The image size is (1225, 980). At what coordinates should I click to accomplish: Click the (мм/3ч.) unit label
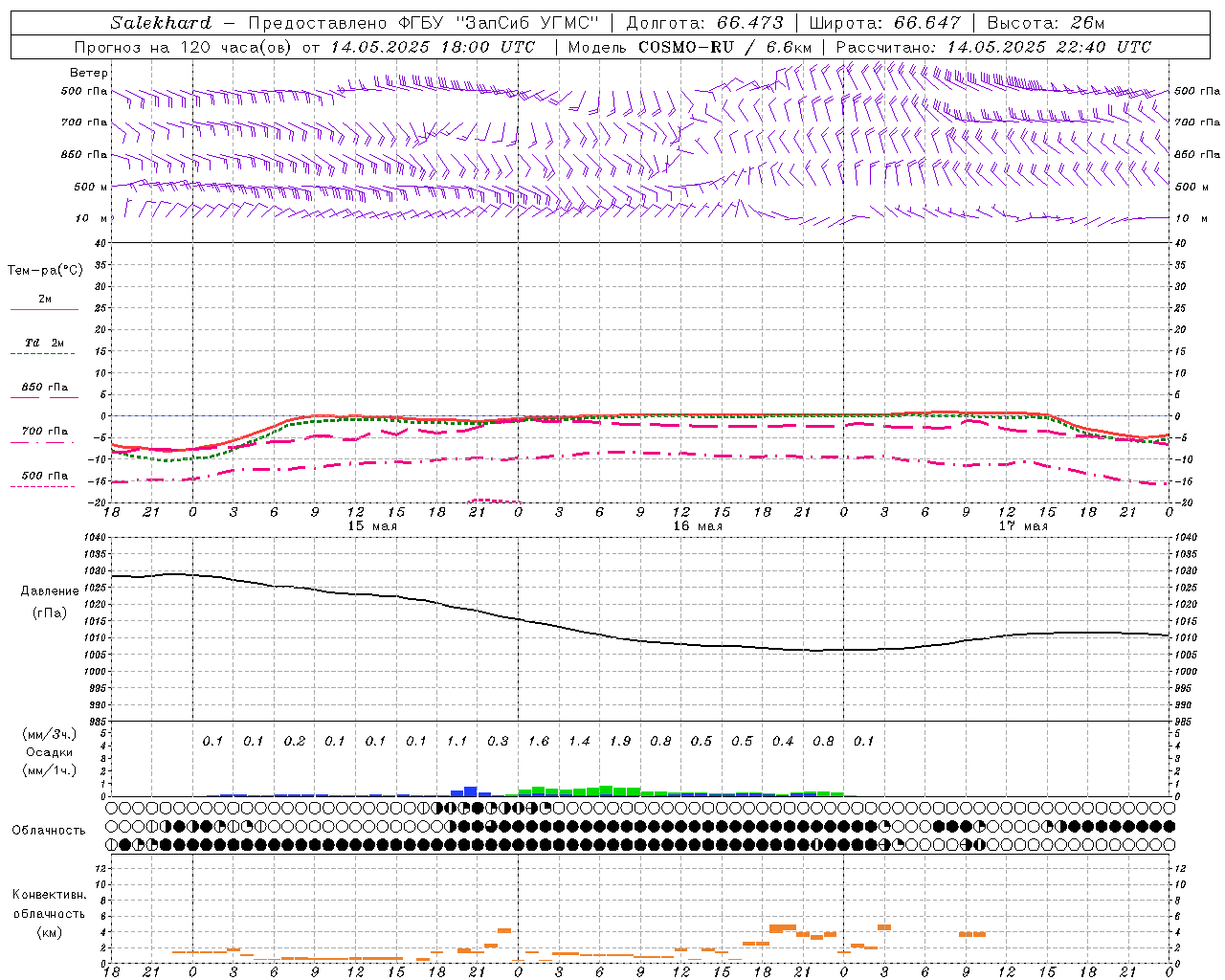pos(49,735)
